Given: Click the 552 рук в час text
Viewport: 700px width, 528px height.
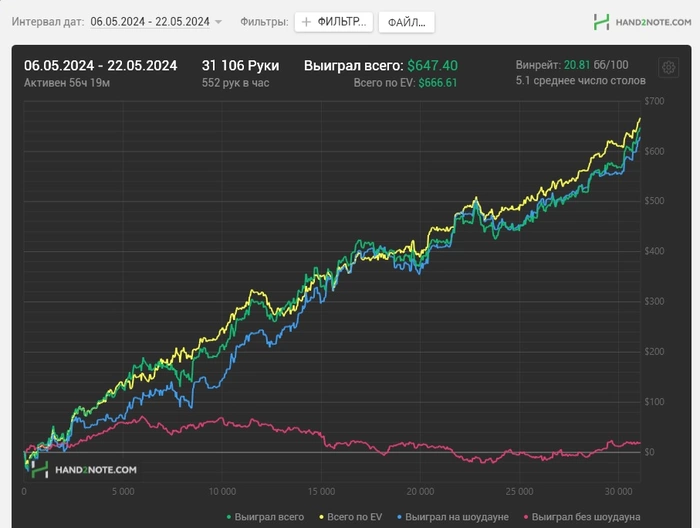Looking at the screenshot, I should click(x=235, y=83).
